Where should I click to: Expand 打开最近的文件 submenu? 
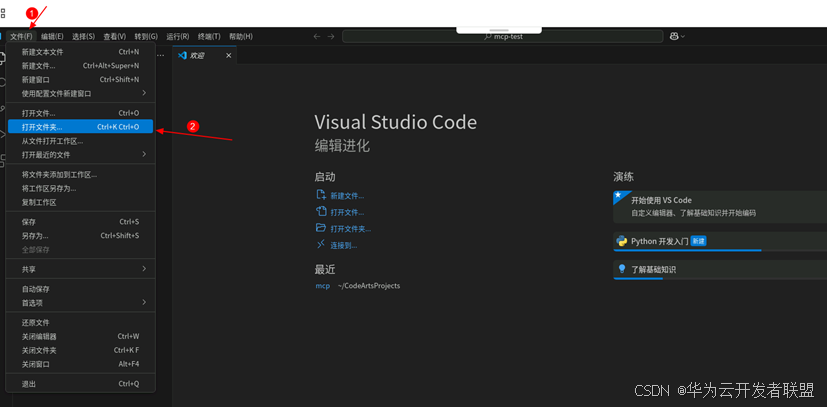80,154
